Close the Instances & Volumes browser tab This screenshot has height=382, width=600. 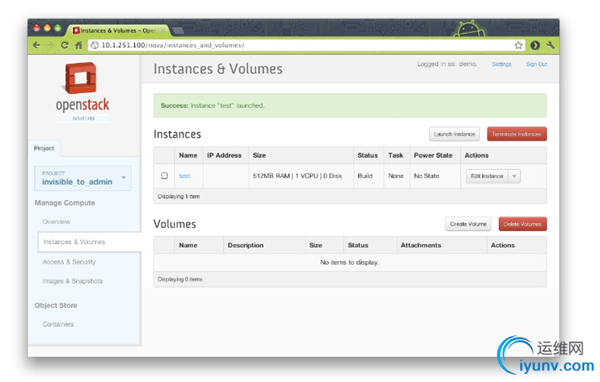(163, 30)
